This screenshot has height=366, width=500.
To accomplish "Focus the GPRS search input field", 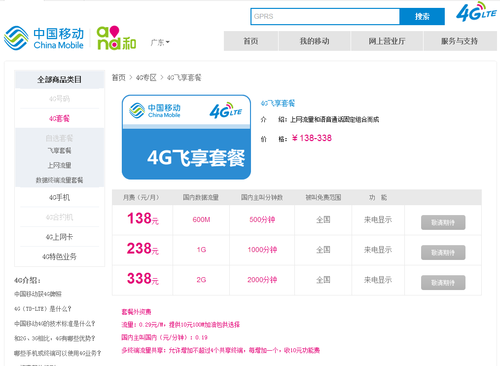I will pos(325,16).
